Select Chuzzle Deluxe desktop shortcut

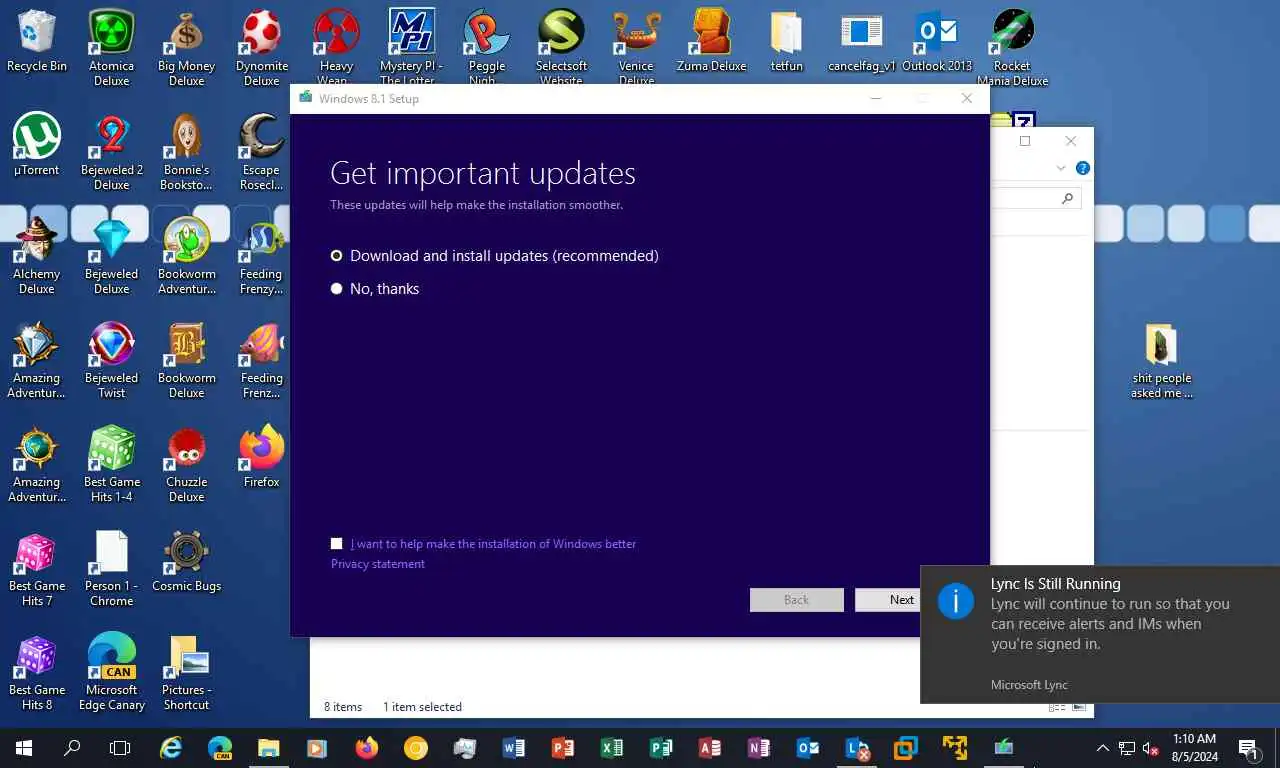pyautogui.click(x=187, y=464)
